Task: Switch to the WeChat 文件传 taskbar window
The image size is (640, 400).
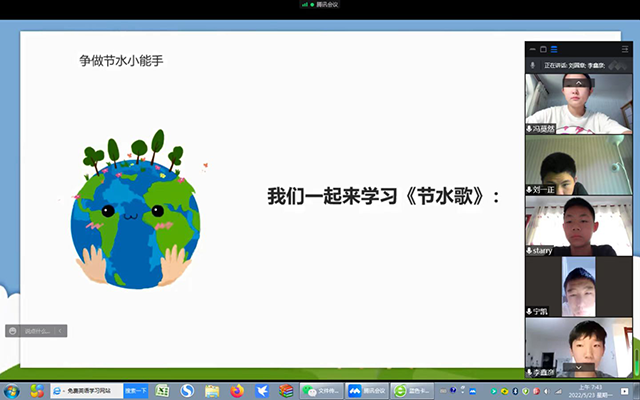Action: 321,391
